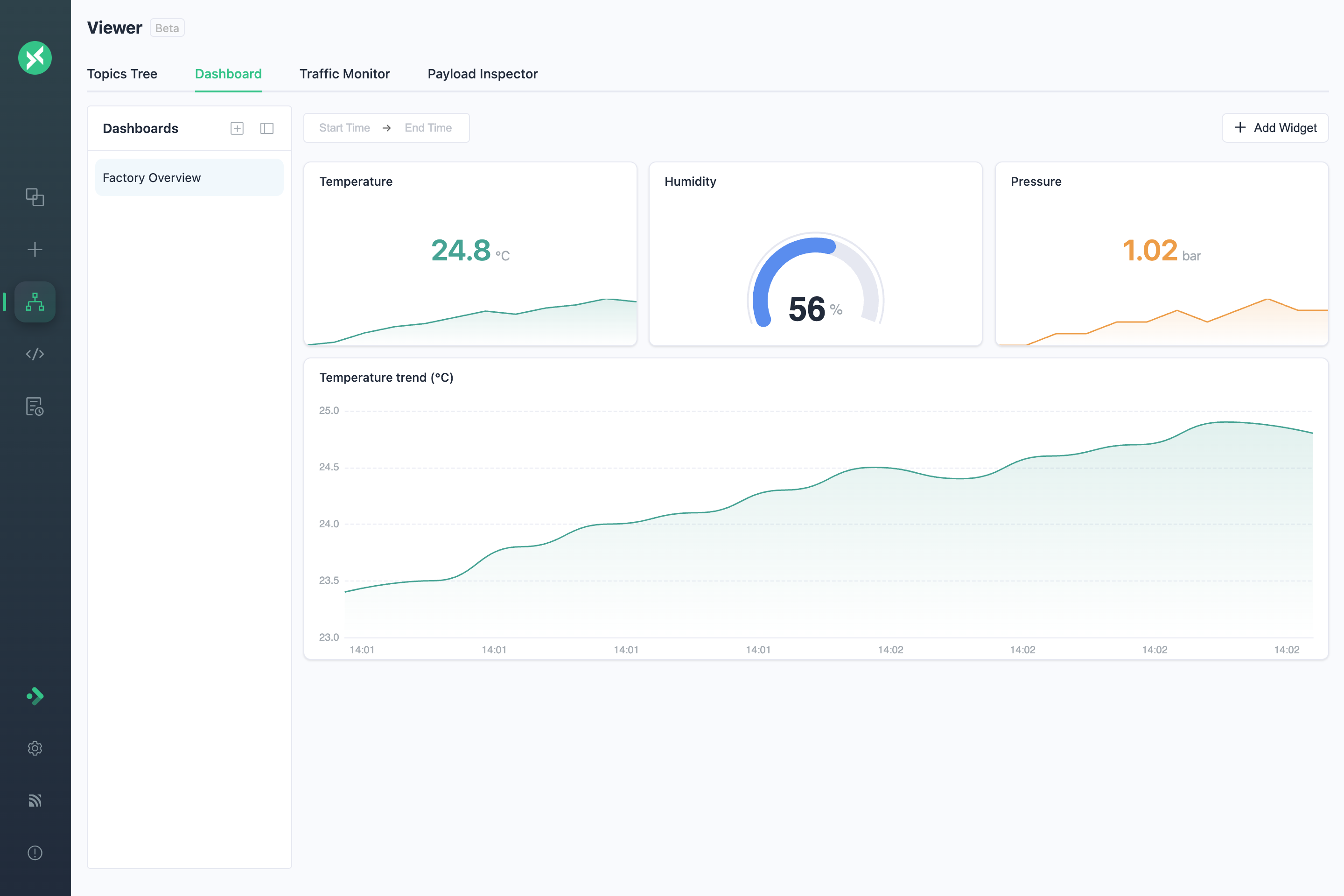Open the Viewer tree icon in sidebar
Viewport: 1344px width, 896px height.
35,302
